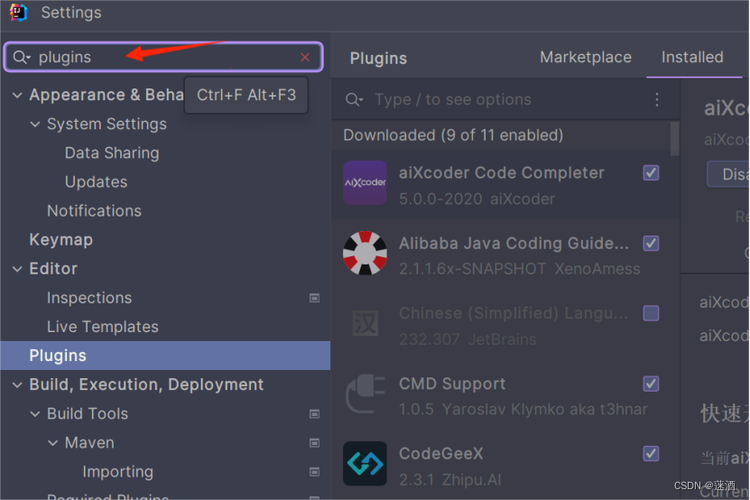This screenshot has height=500, width=750.
Task: Click the plugin search field
Action: [x=500, y=100]
